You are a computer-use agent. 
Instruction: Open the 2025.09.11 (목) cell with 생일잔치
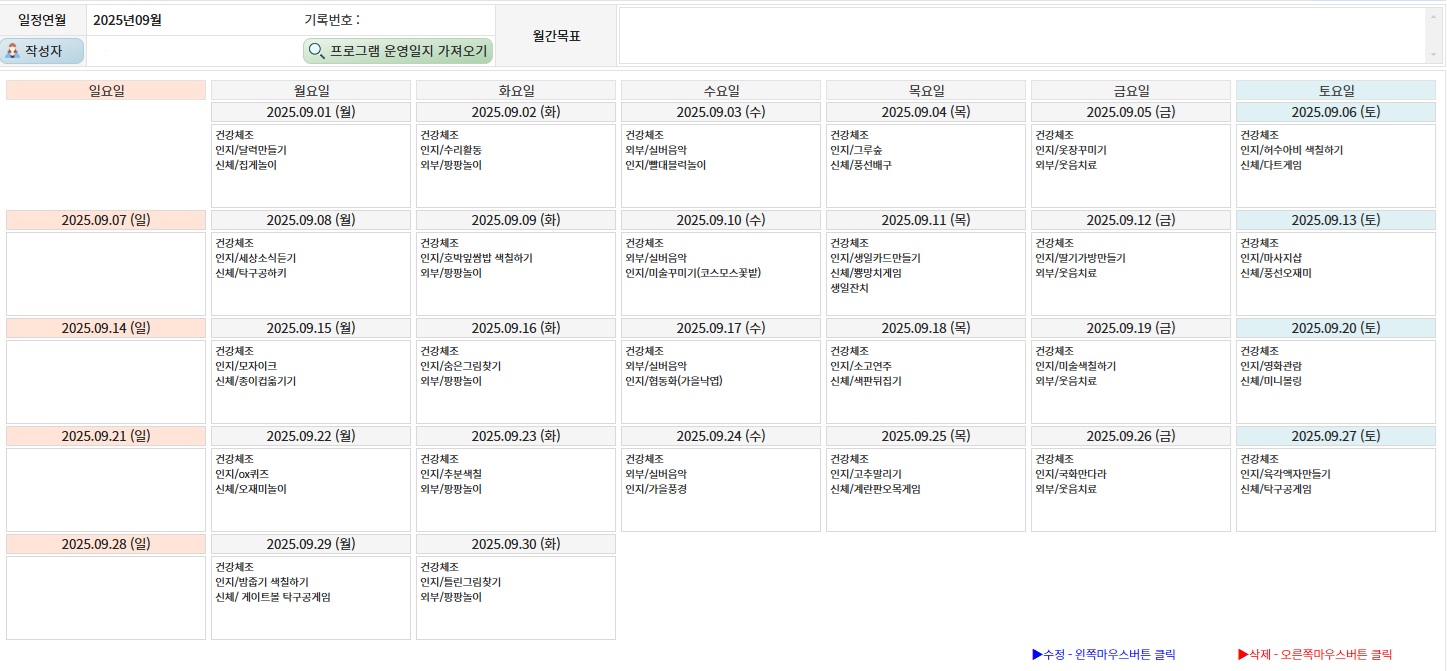click(925, 273)
